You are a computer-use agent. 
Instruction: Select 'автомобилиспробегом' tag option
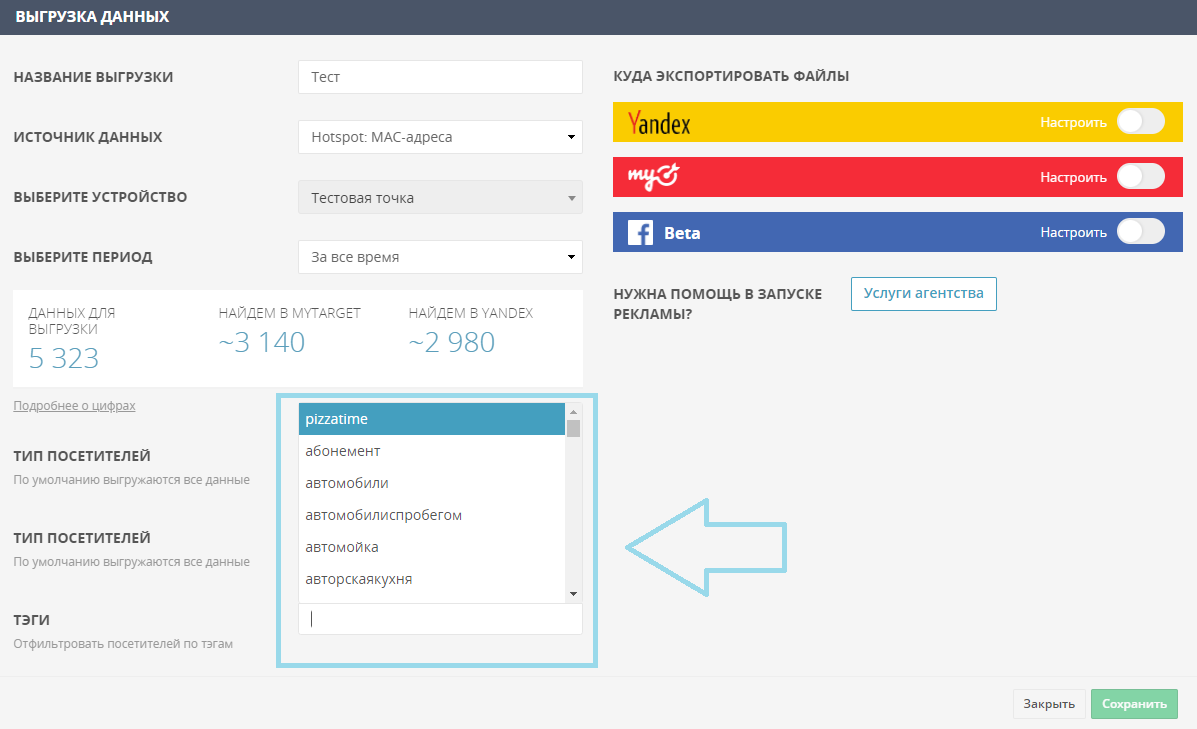click(431, 514)
